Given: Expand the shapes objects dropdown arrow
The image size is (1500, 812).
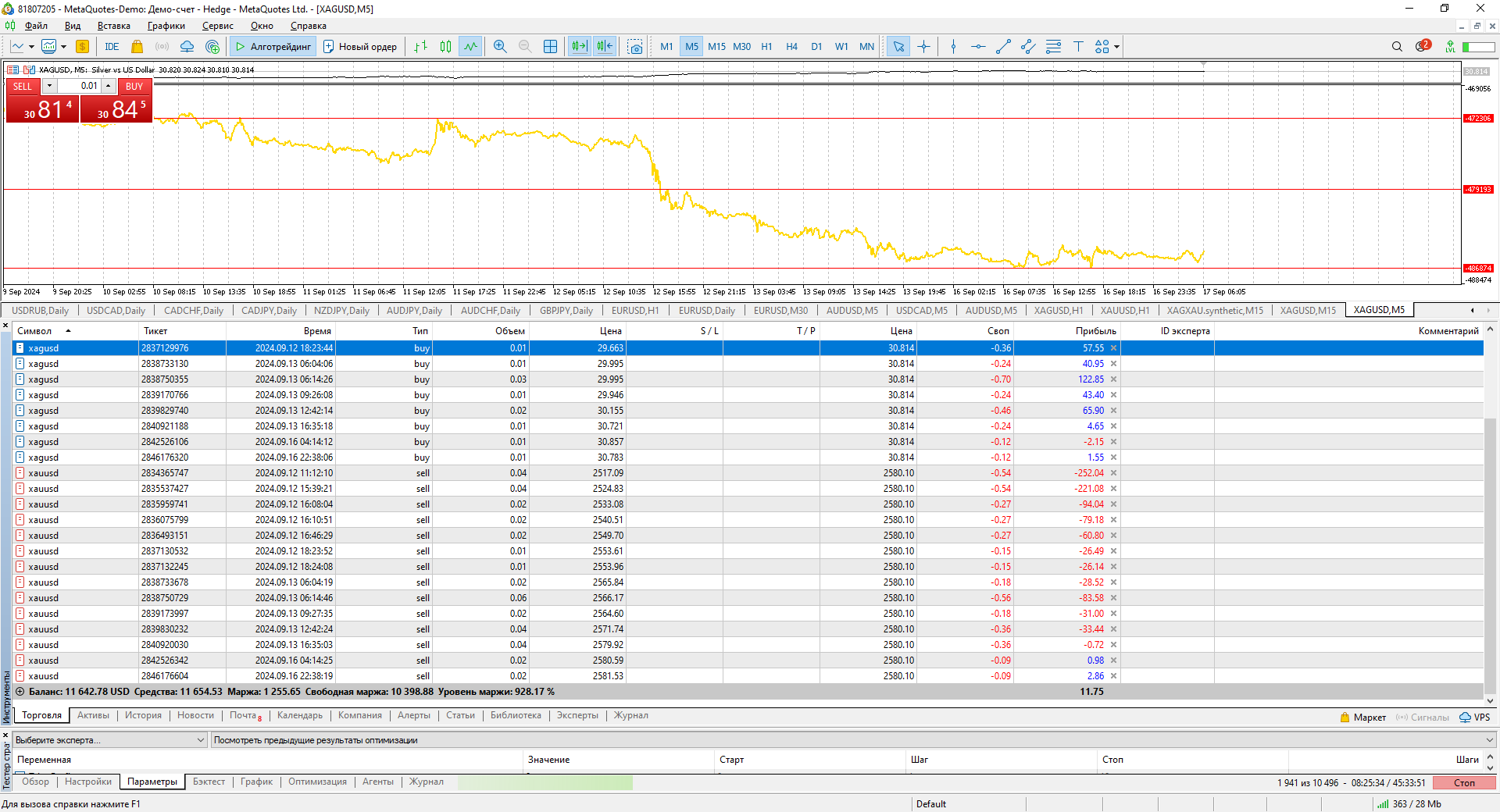Looking at the screenshot, I should [1117, 47].
